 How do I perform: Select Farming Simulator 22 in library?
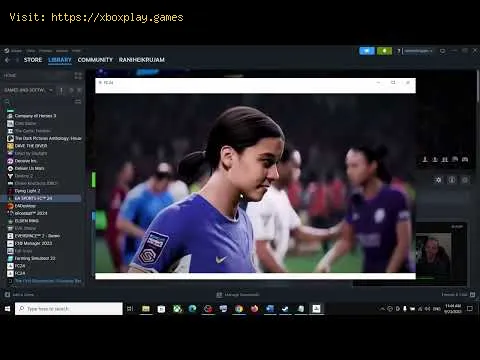[x=35, y=258]
